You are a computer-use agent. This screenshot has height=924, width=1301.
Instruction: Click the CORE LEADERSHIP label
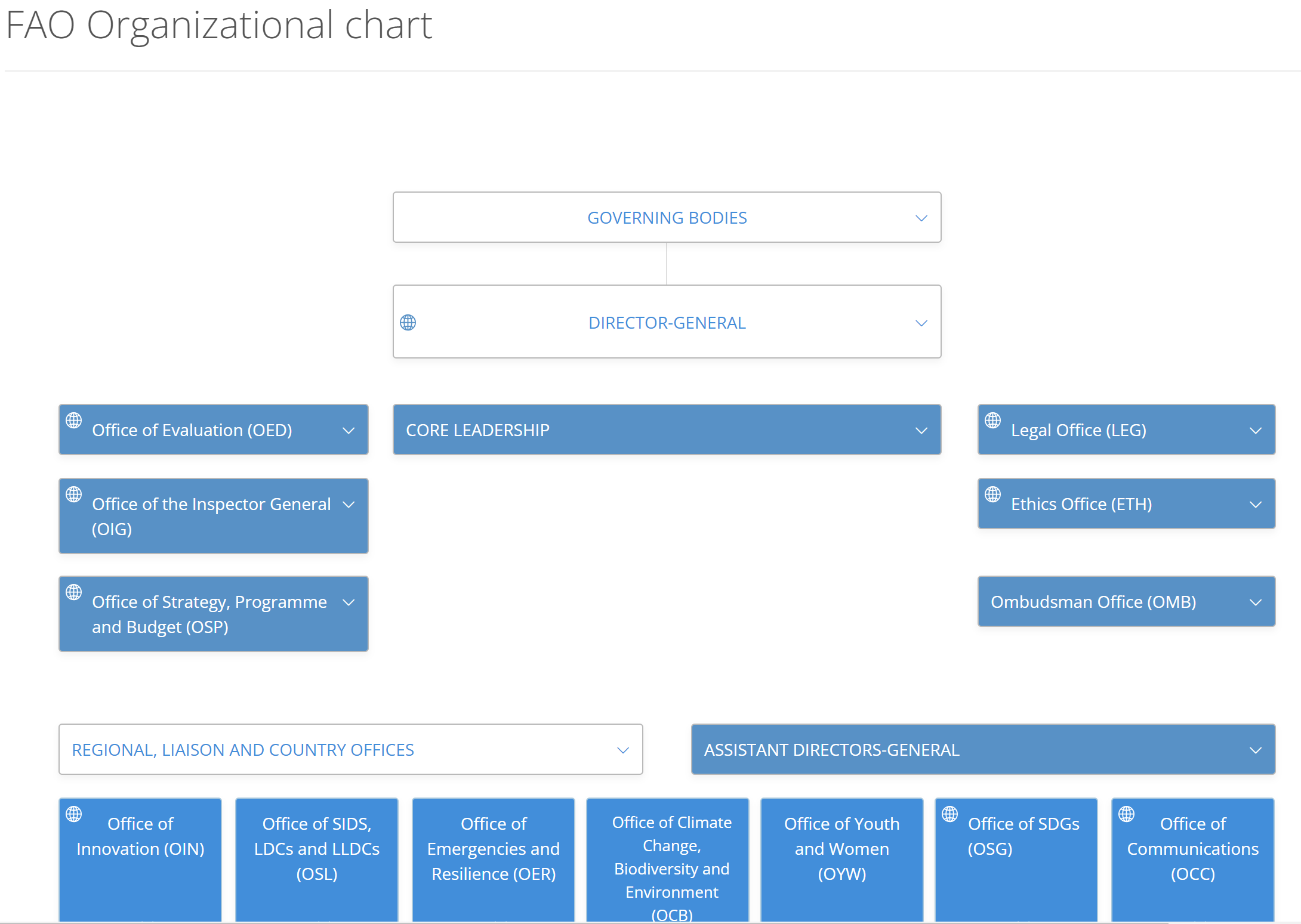(x=477, y=430)
